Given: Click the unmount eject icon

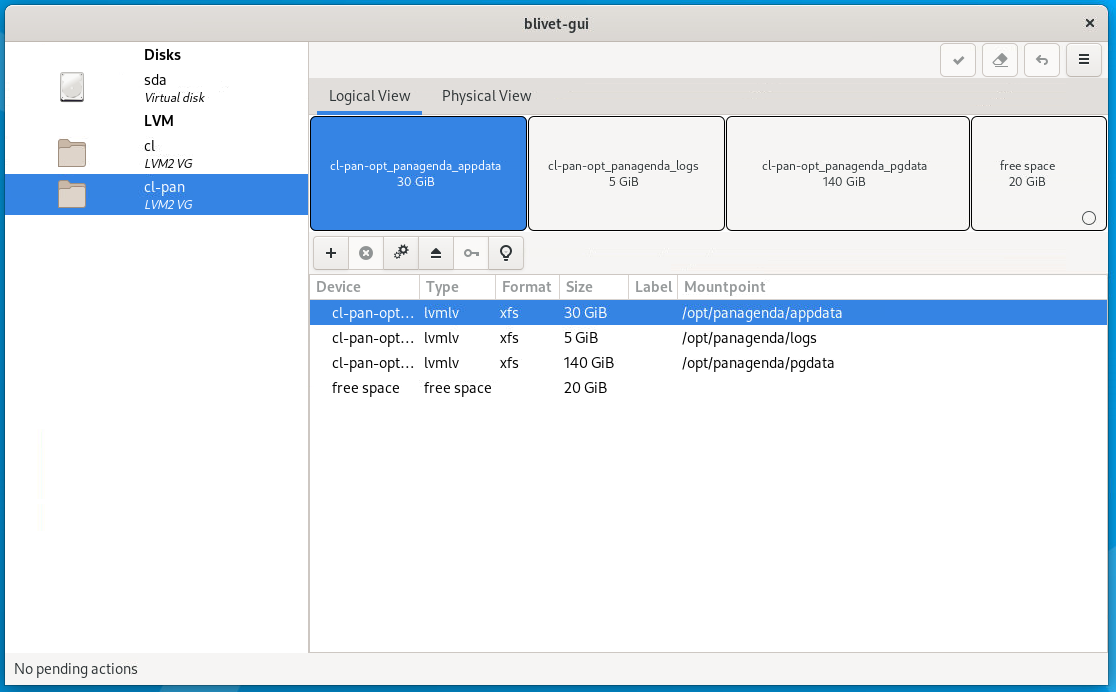Looking at the screenshot, I should tap(436, 253).
